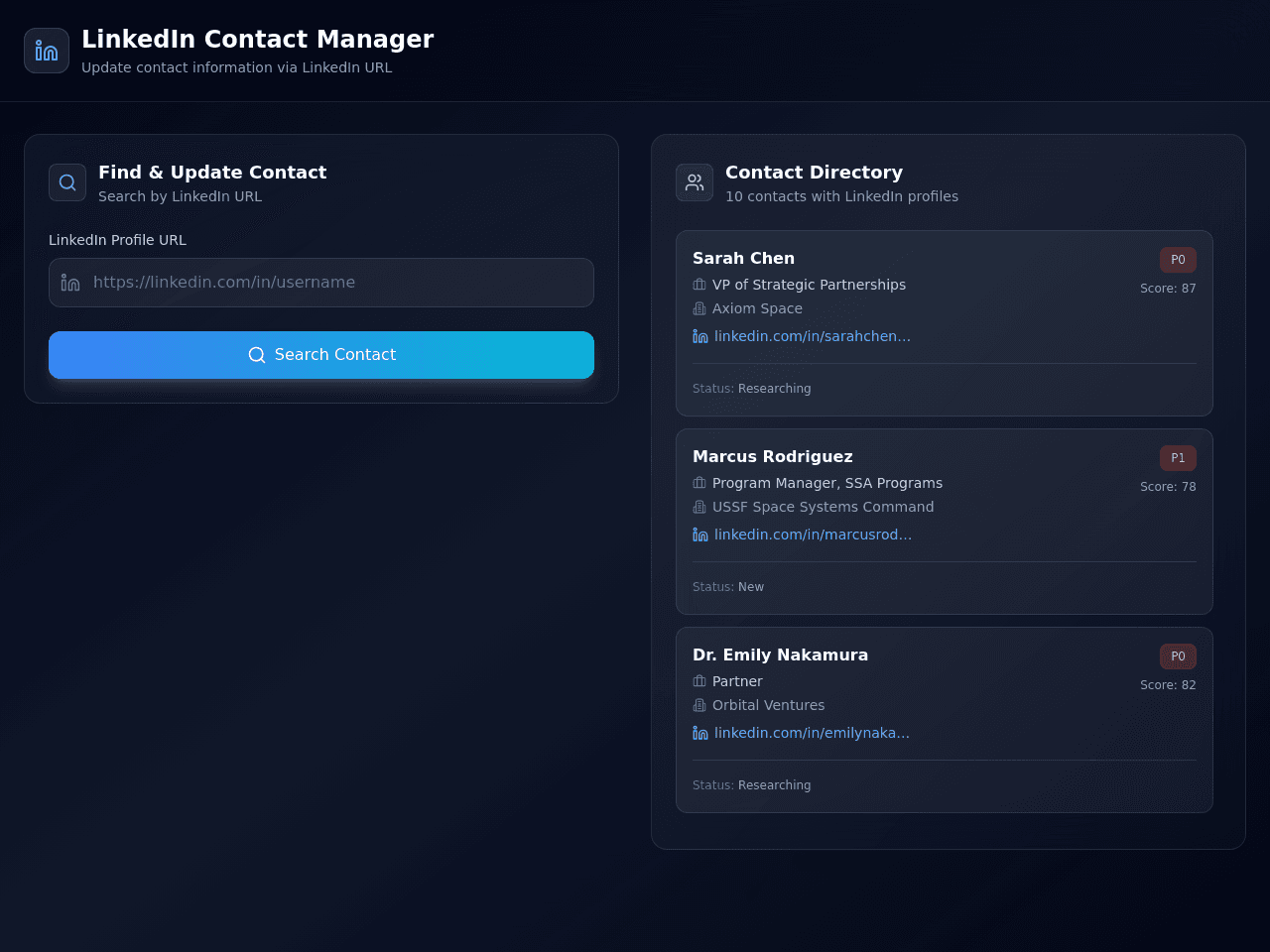
Task: Click the LinkedIn icon inside the URL field
Action: (x=70, y=283)
